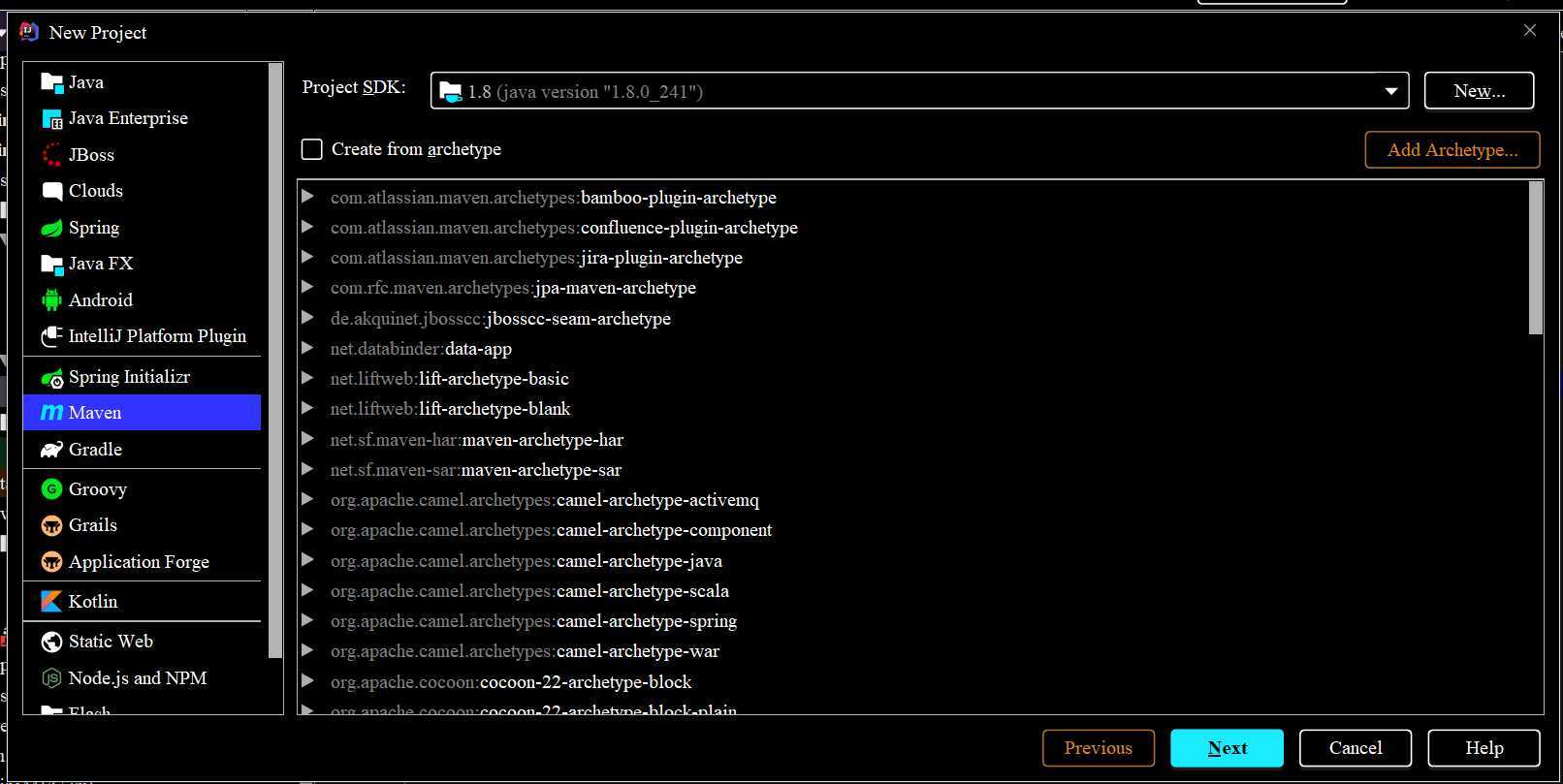Expand net.databinder data-app node
The image size is (1563, 784).
pyautogui.click(x=307, y=348)
